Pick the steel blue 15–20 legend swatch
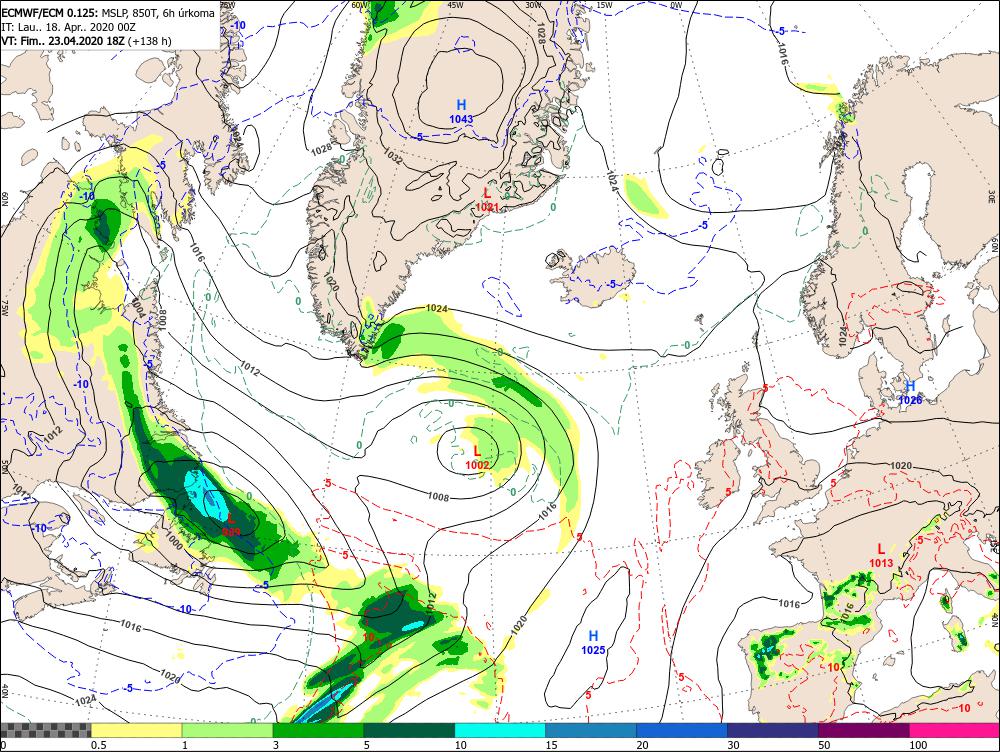1000x752 pixels. pos(591,730)
